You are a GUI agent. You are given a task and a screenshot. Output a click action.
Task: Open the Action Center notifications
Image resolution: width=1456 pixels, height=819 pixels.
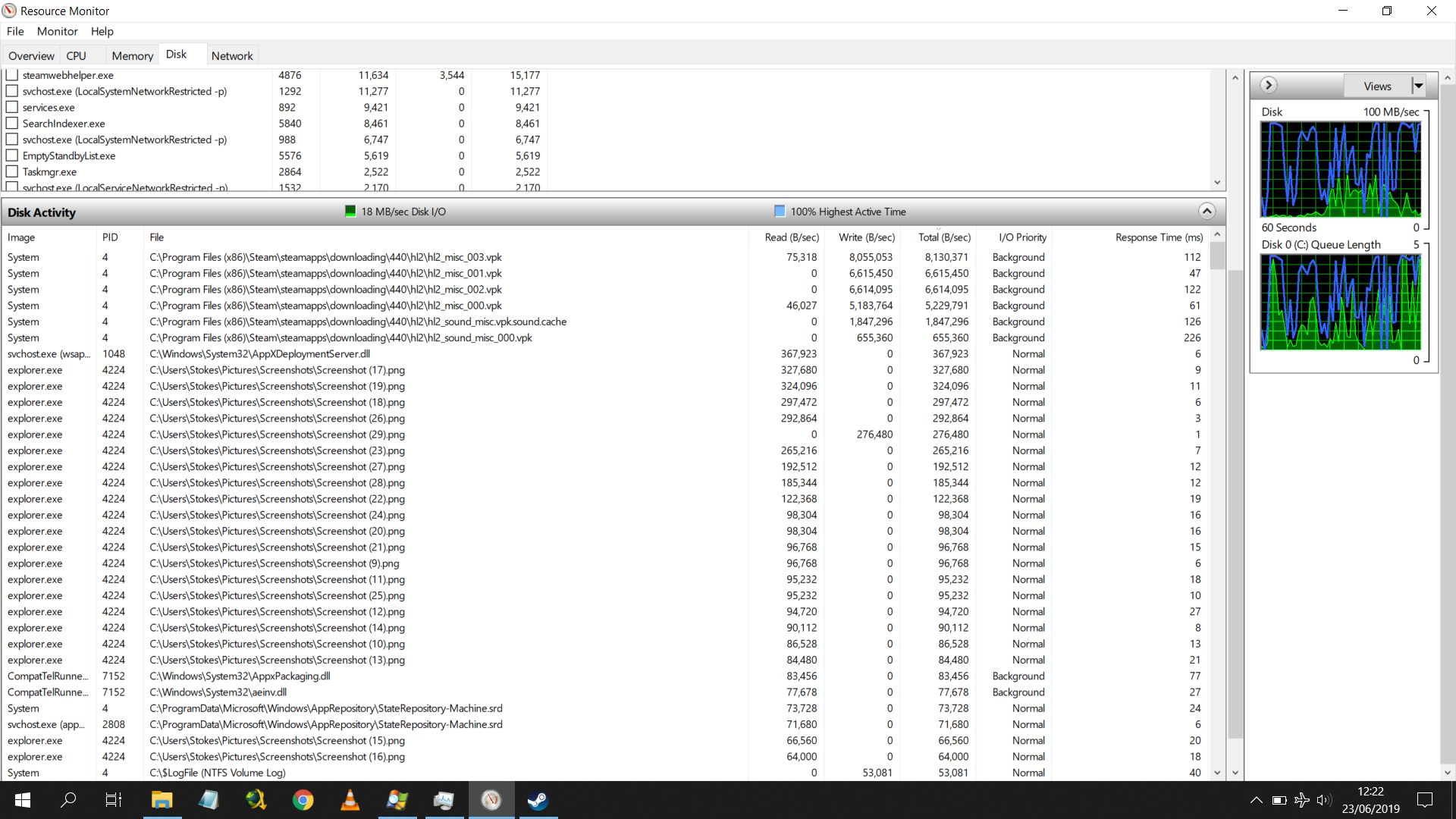point(1425,800)
